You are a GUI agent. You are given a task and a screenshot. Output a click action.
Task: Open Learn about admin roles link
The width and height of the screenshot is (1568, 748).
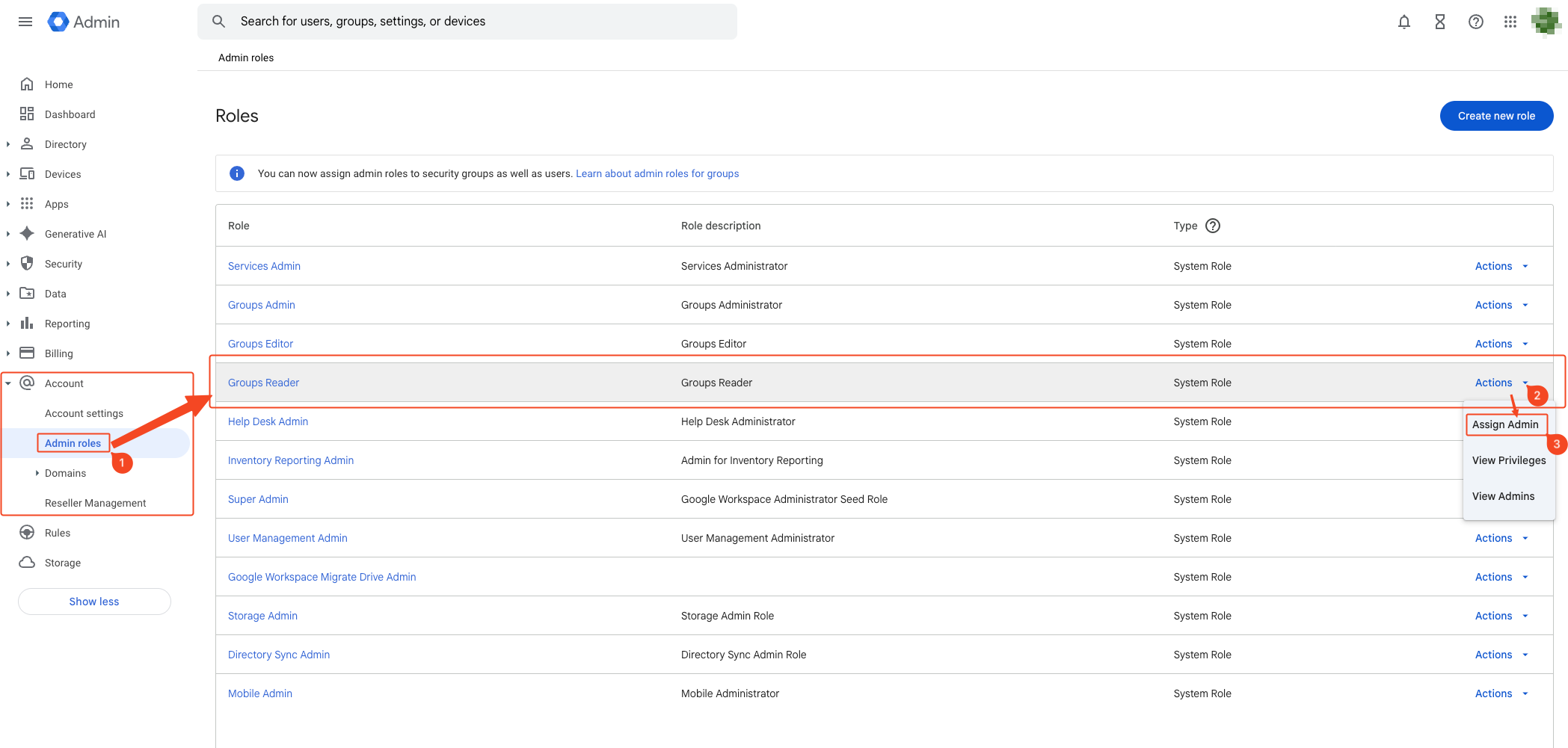pyautogui.click(x=657, y=173)
